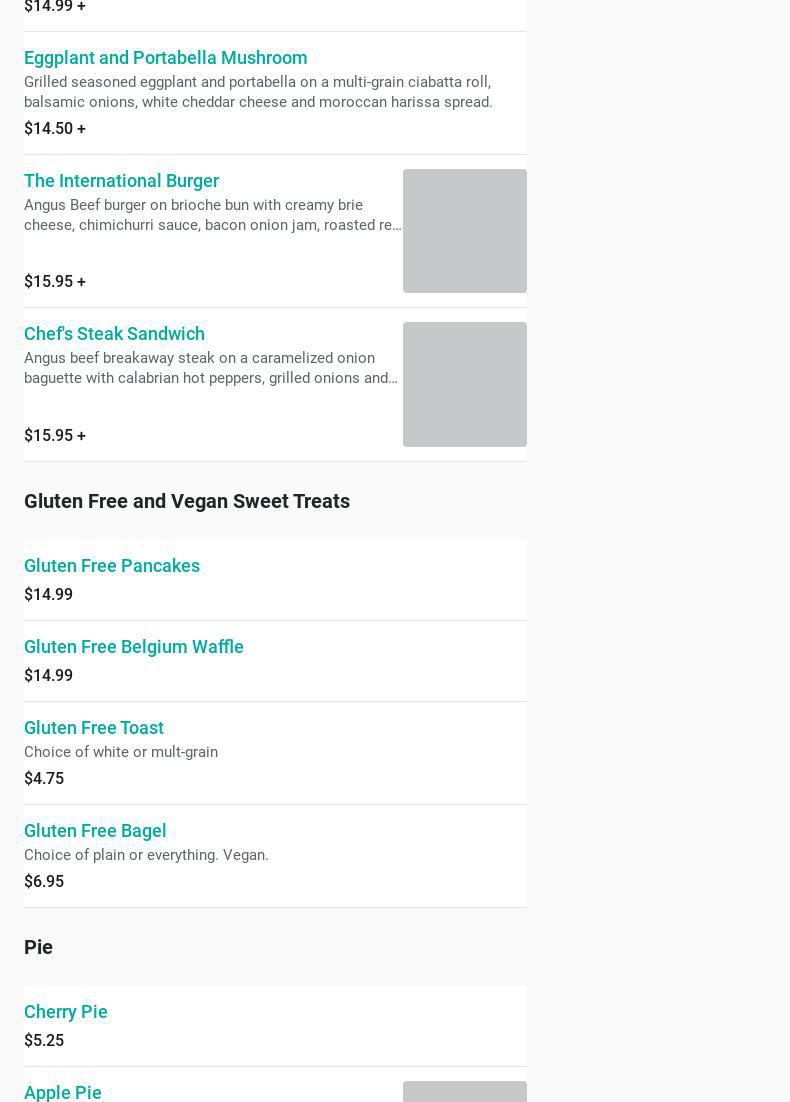The height and width of the screenshot is (1102, 790).
Task: Choose the Gluten Free Belgium Waffle item
Action: (134, 647)
